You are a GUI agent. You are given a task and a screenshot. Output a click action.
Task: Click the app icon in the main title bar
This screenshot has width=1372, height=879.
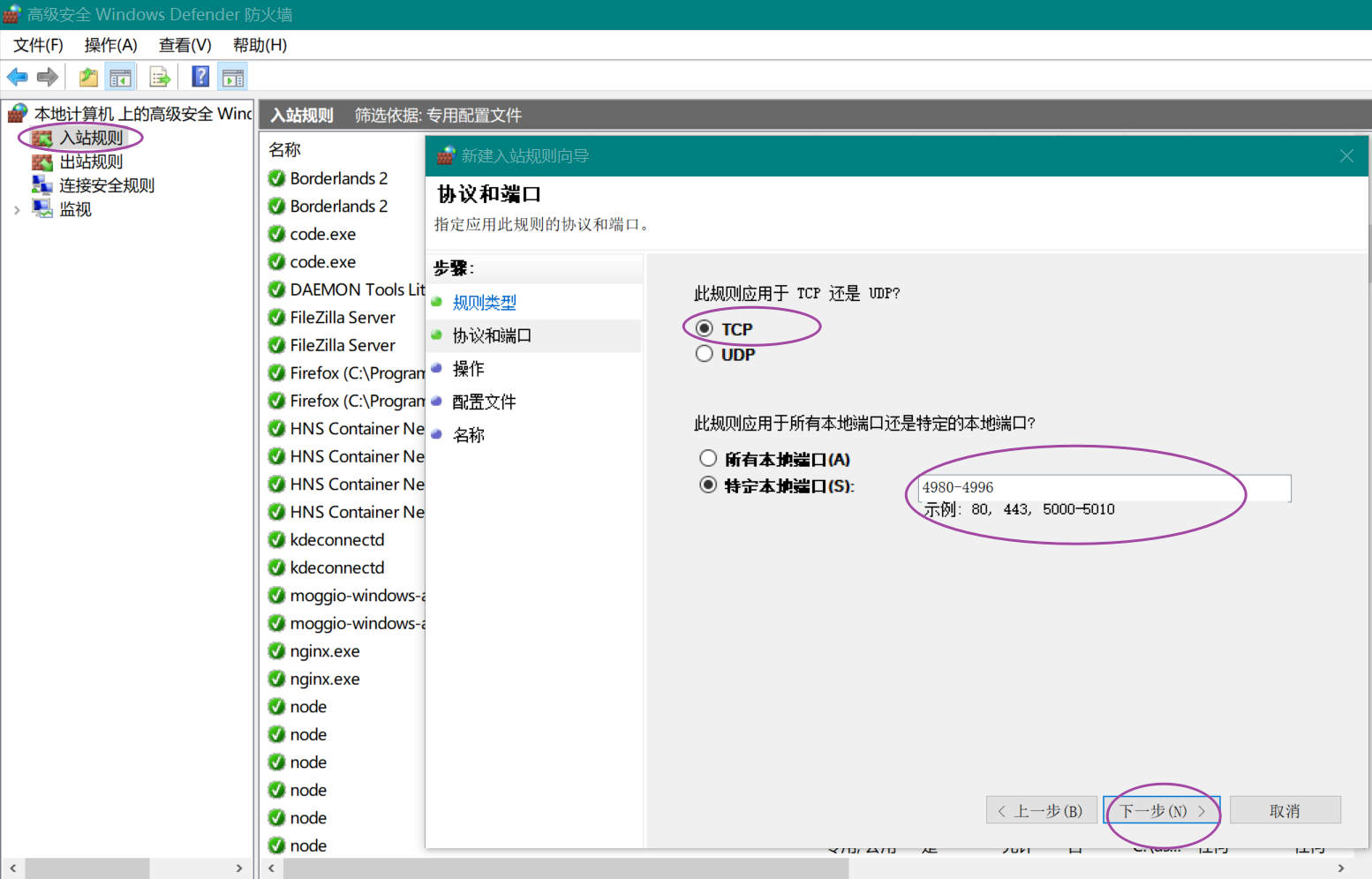coord(11,14)
